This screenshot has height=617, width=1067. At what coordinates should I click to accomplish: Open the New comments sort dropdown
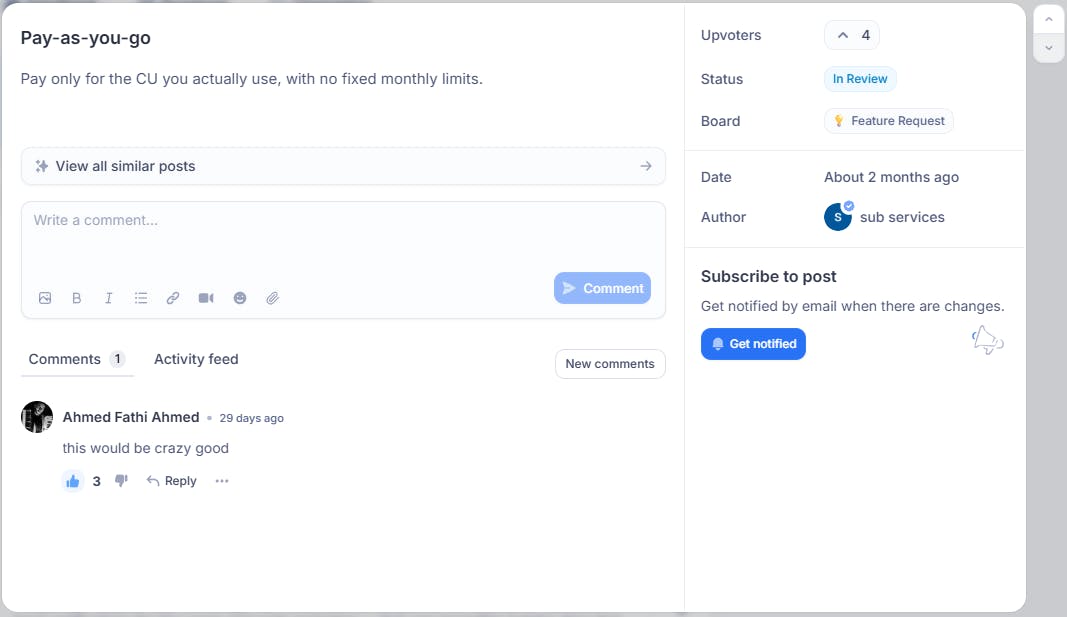[x=610, y=364]
